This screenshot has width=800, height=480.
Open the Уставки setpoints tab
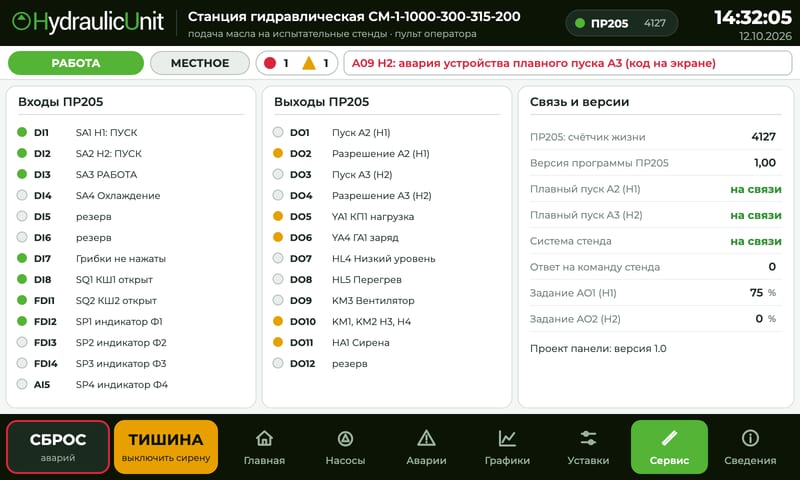pyautogui.click(x=588, y=447)
